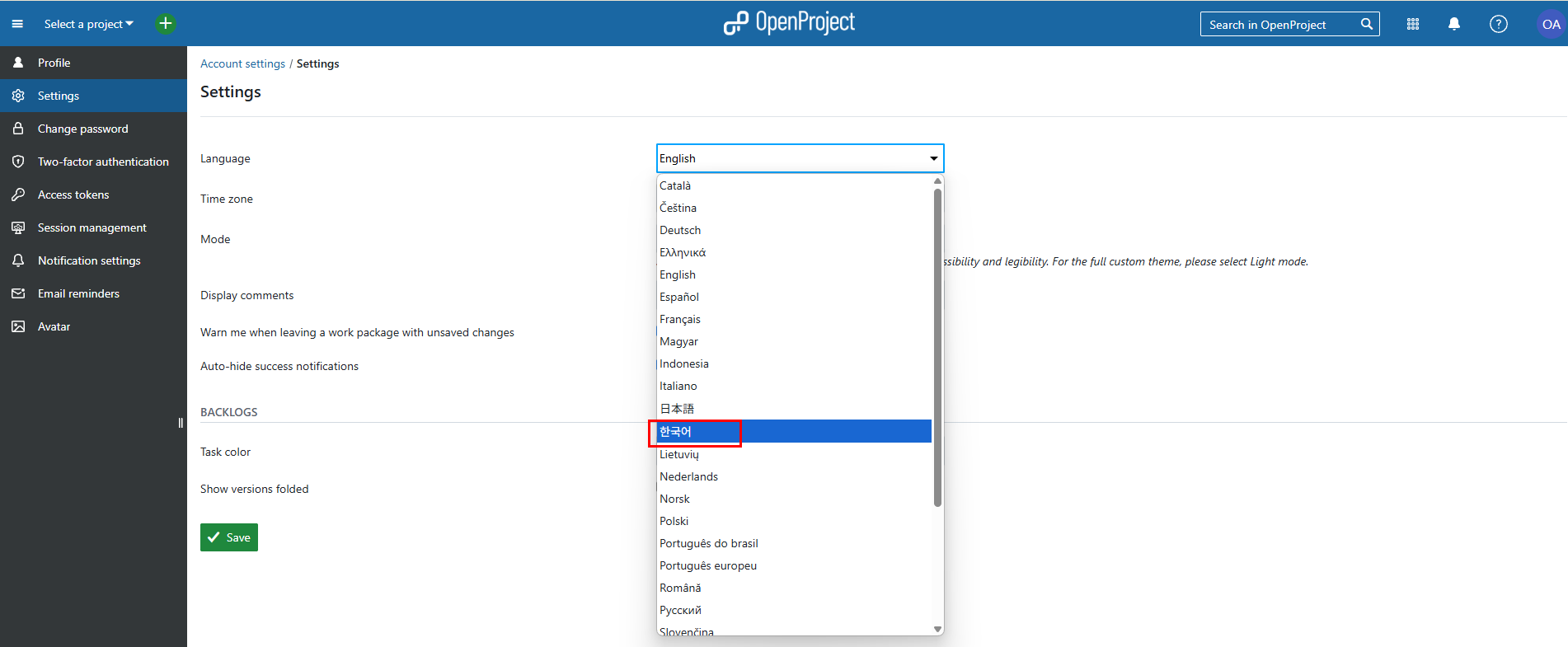This screenshot has width=1568, height=647.
Task: Open the Select a project dropdown
Action: (x=88, y=24)
